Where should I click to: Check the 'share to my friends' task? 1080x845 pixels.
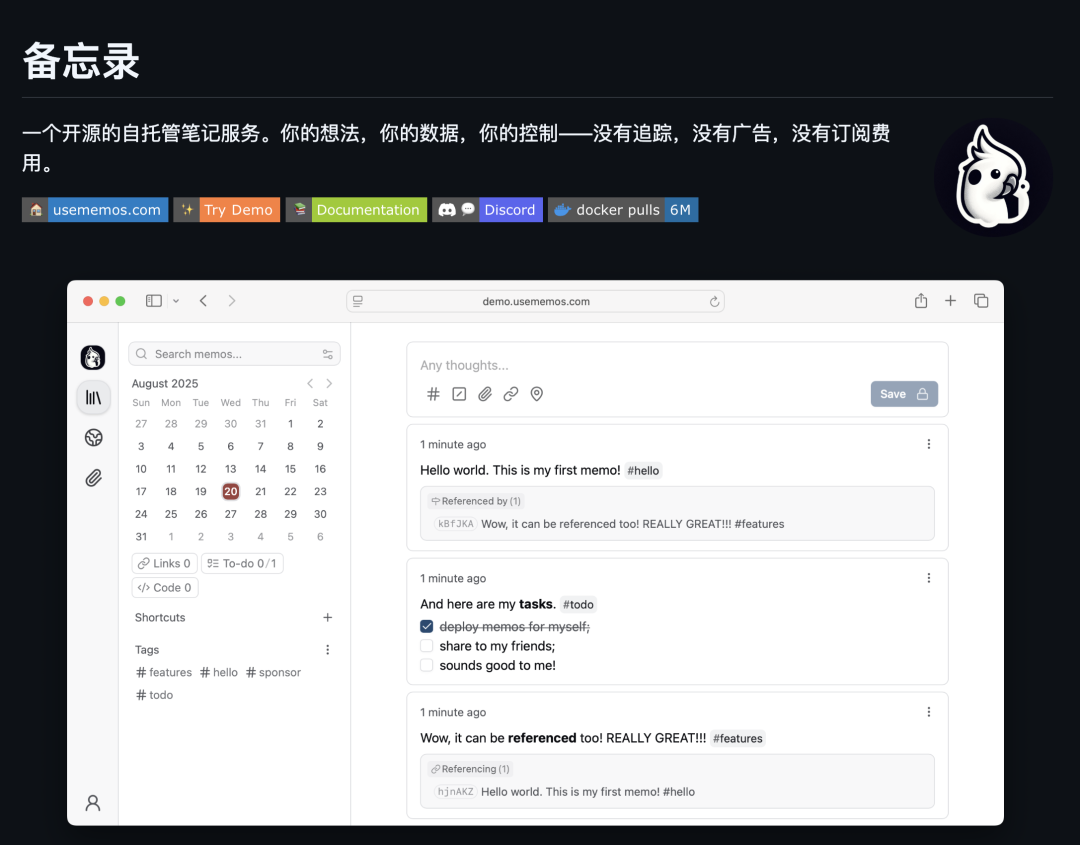427,645
